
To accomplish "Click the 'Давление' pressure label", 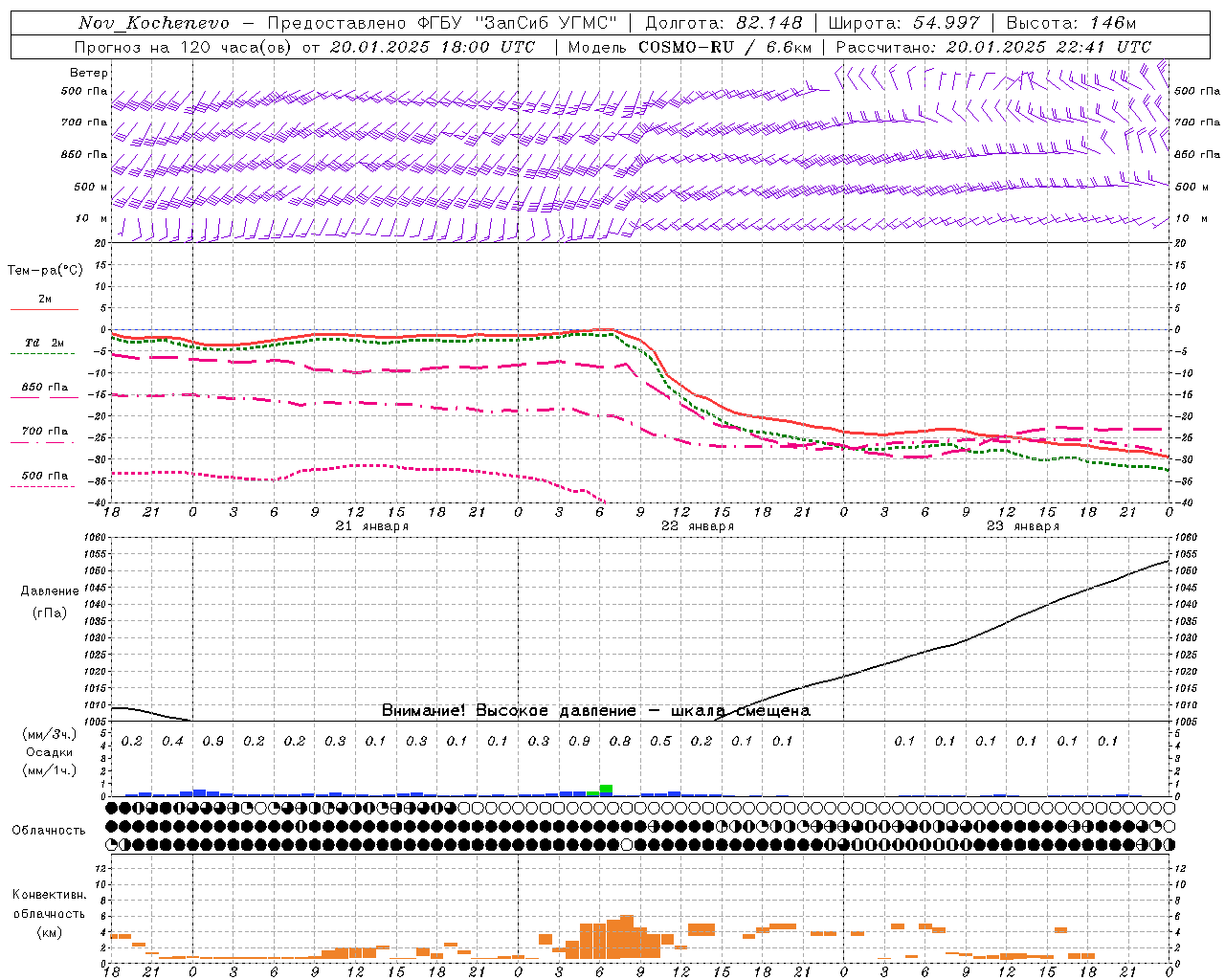I will pos(50,591).
